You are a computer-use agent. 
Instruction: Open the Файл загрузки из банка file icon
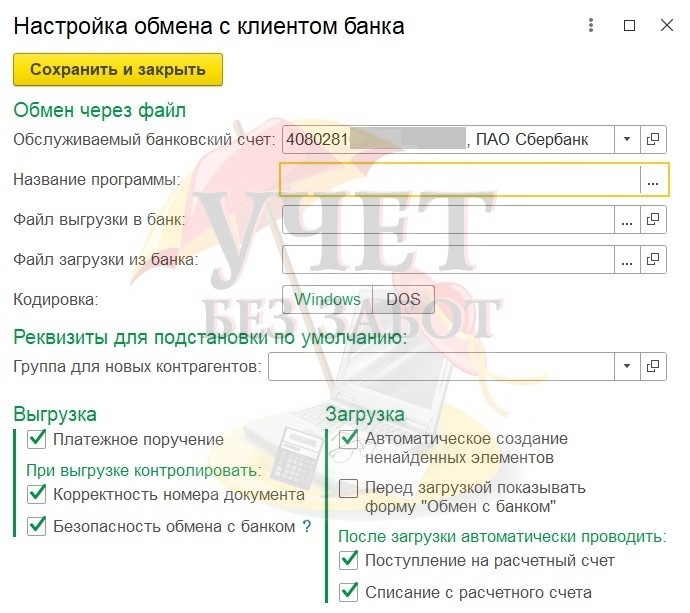(653, 260)
